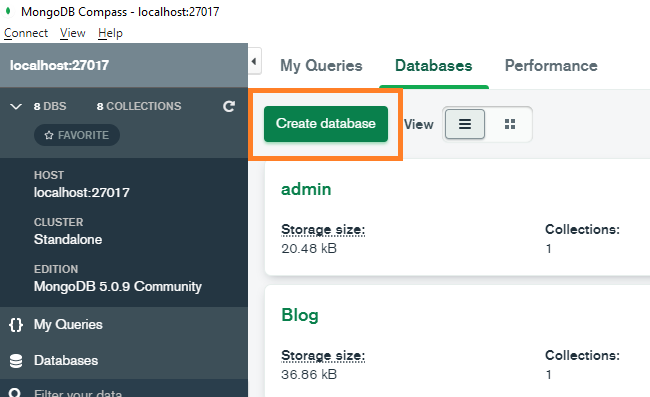Viewport: 650px width, 397px height.
Task: Click the MongoDB leaf icon in title bar
Action: click(x=8, y=11)
